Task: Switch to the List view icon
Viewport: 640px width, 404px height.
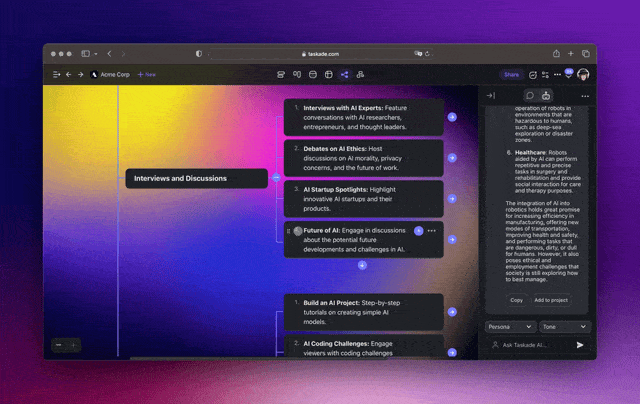Action: point(281,74)
